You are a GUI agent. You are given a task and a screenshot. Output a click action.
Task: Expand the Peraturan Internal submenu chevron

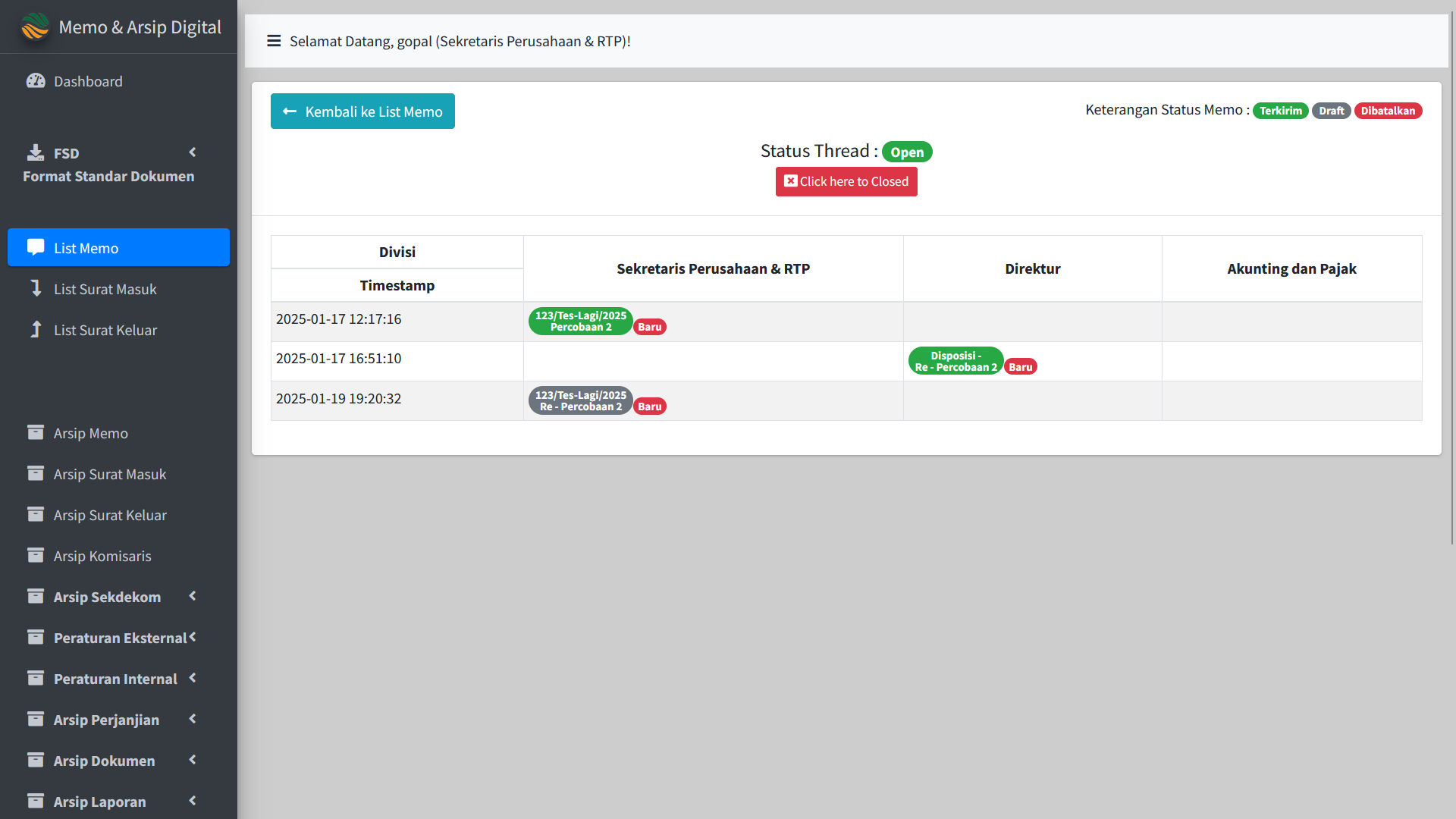(193, 678)
